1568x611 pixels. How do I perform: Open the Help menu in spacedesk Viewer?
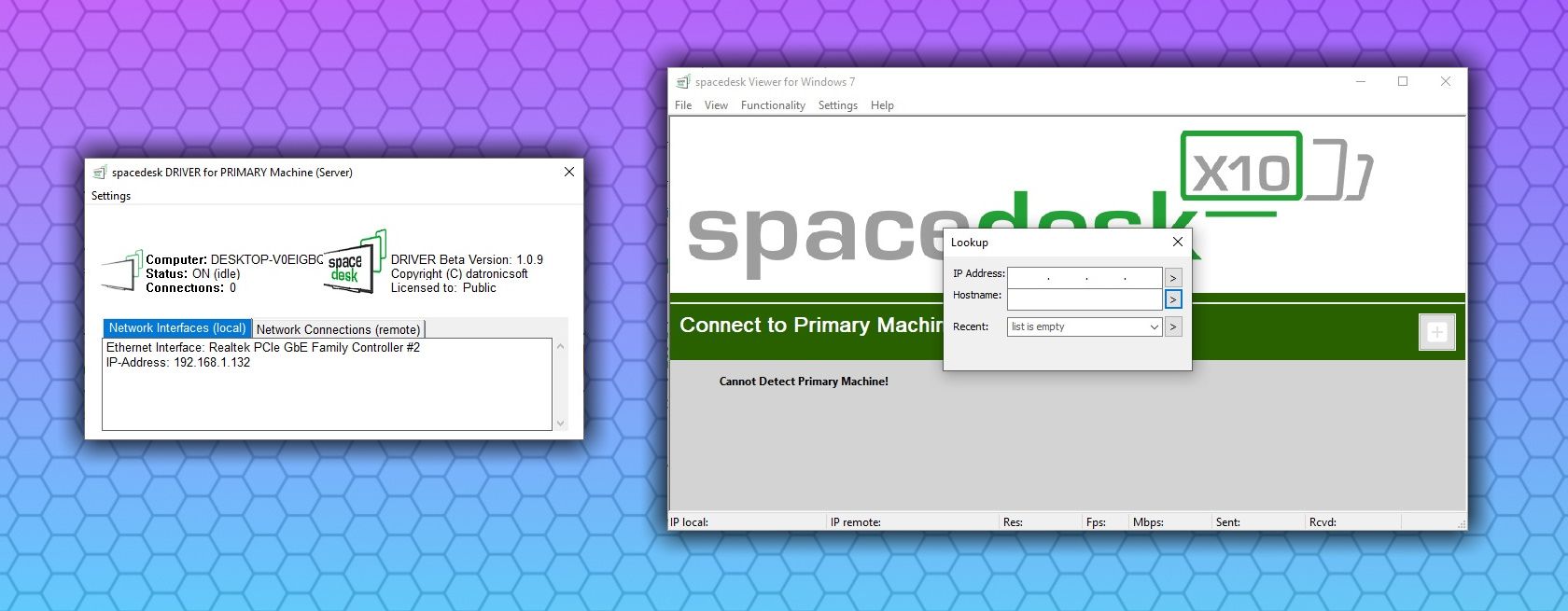[x=882, y=105]
